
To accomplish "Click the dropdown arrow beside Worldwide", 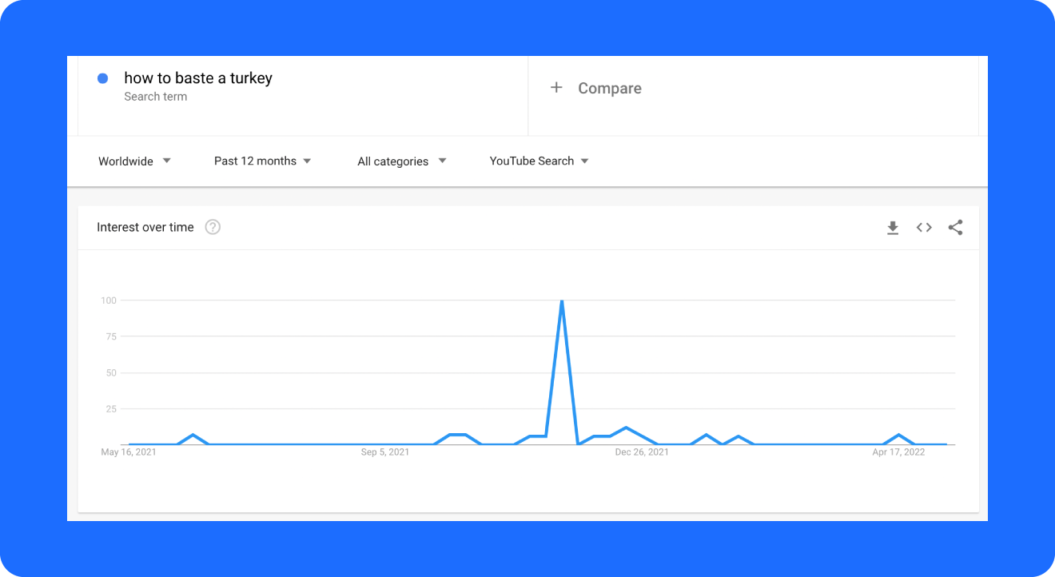I will tap(166, 161).
